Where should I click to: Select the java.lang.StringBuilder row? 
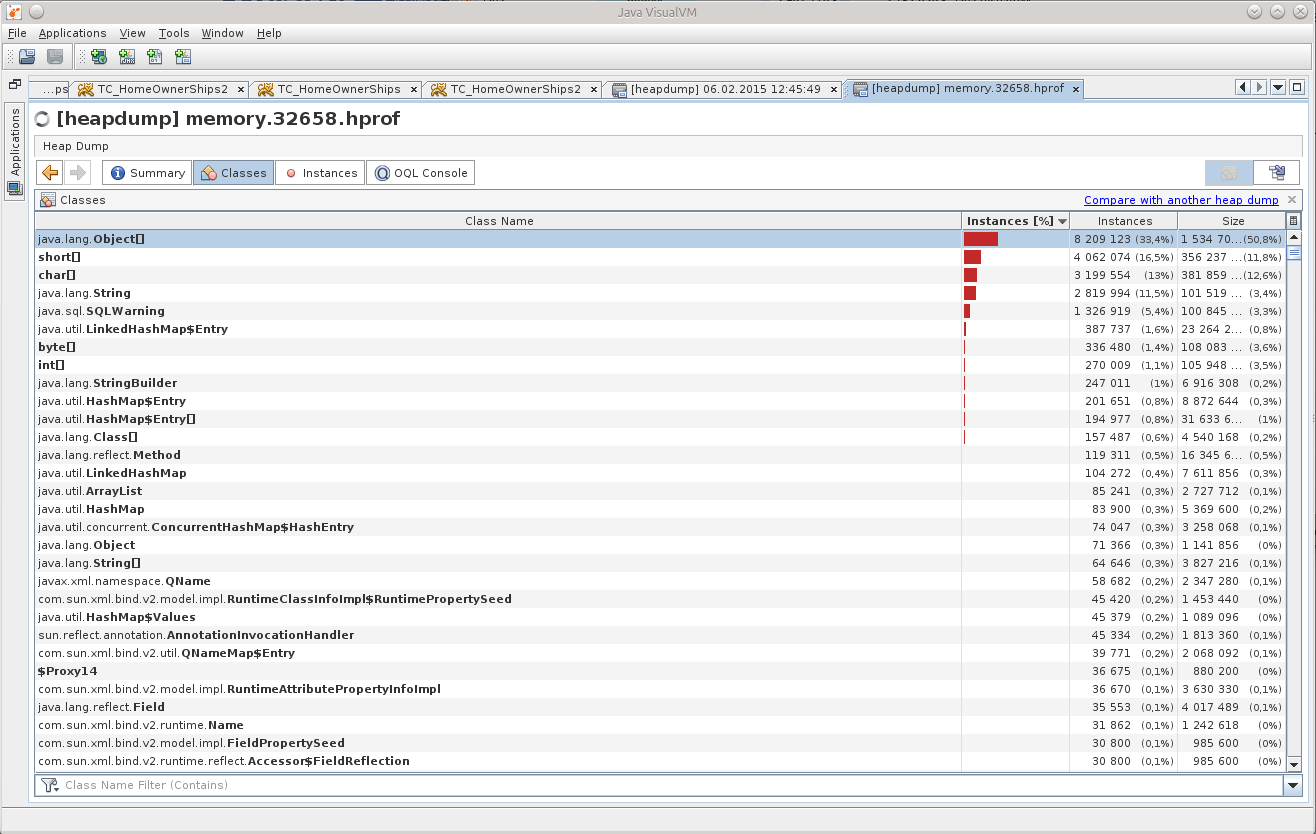click(660, 383)
